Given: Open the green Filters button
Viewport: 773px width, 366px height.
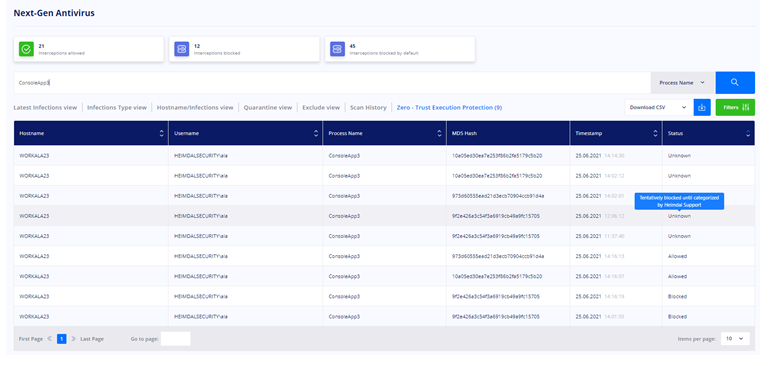Looking at the screenshot, I should 735,108.
